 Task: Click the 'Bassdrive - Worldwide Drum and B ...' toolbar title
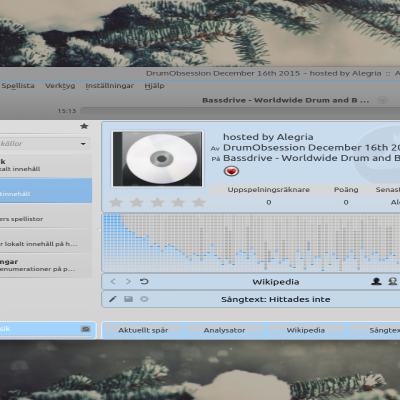coord(286,100)
